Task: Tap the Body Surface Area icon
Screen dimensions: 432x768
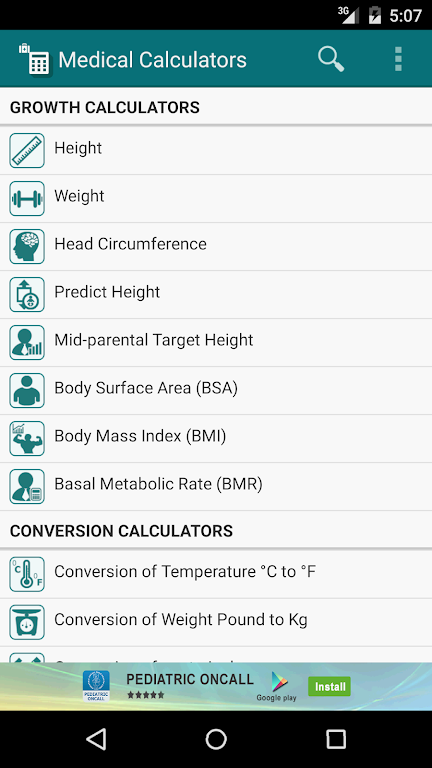Action: point(27,390)
